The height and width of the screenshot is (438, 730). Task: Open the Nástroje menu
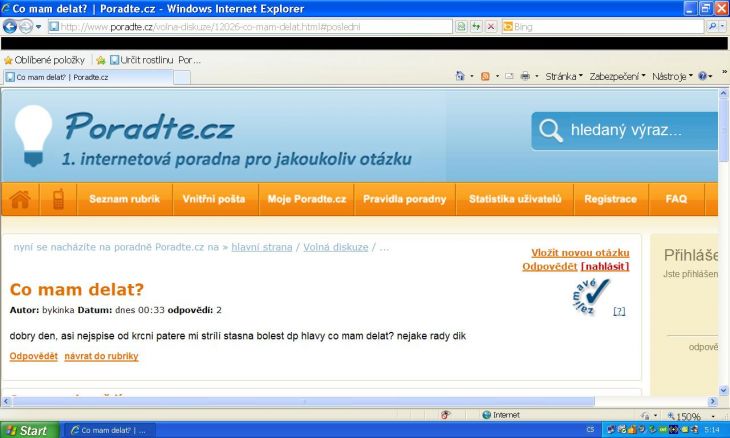click(672, 76)
